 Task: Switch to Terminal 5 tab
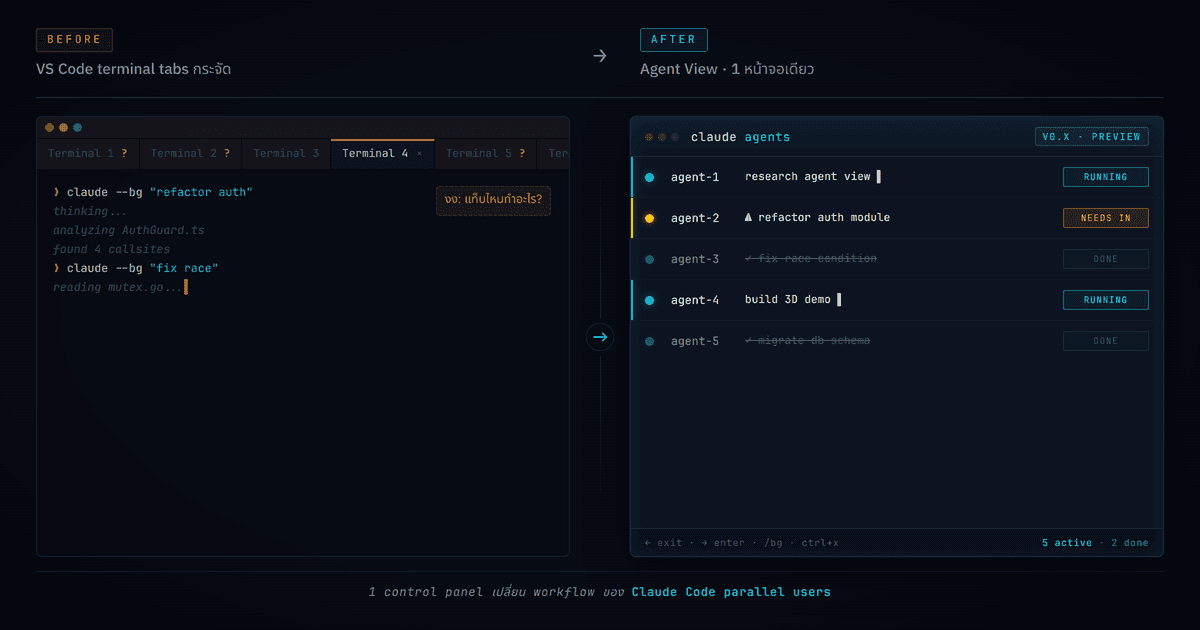485,153
